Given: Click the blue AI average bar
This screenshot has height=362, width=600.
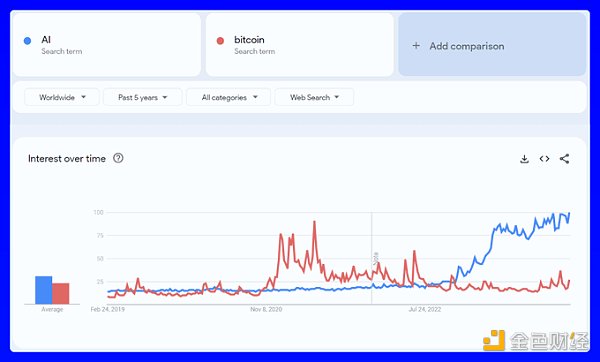Looking at the screenshot, I should pyautogui.click(x=44, y=290).
